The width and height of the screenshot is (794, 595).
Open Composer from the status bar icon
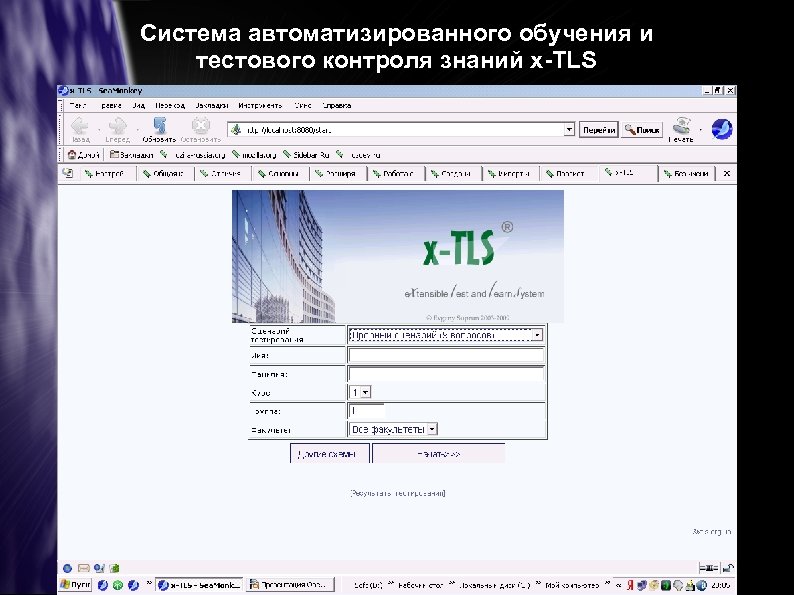pos(99,568)
